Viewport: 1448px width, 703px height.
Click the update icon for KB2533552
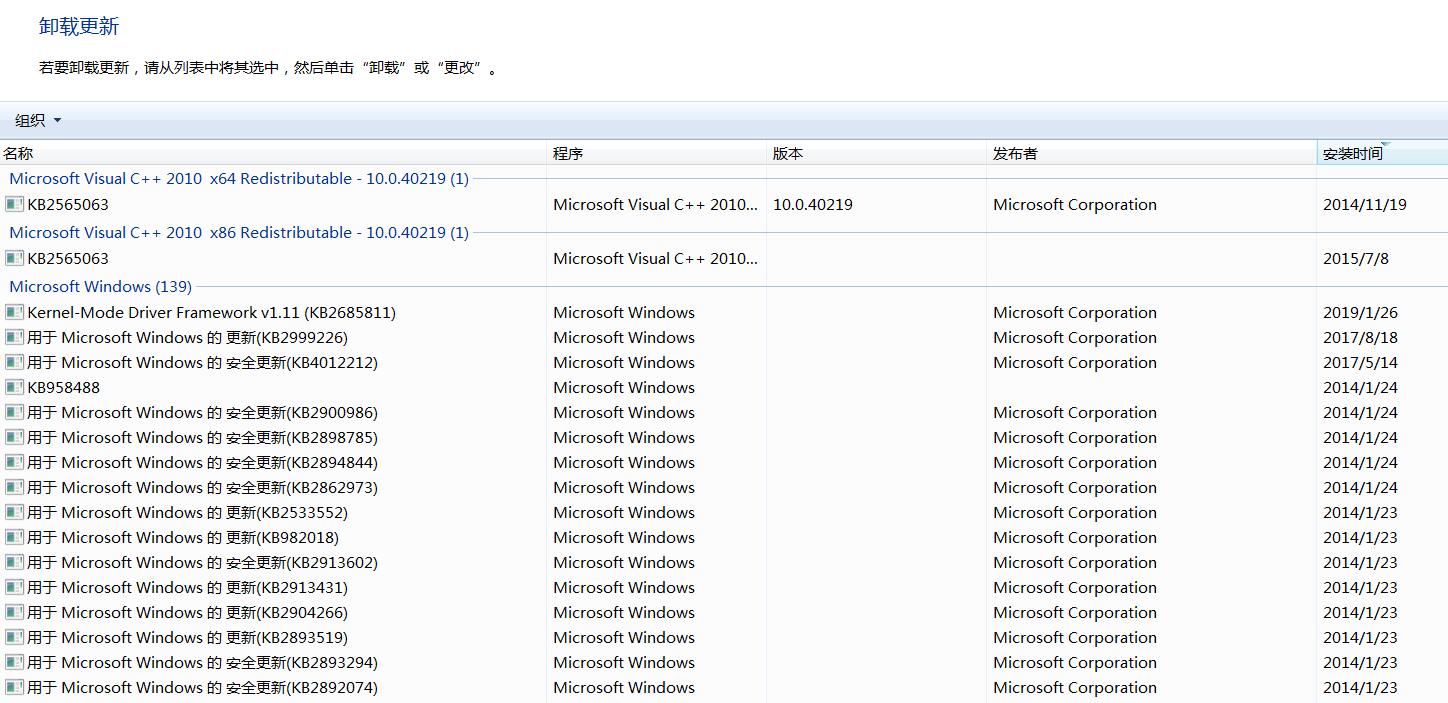pyautogui.click(x=14, y=512)
